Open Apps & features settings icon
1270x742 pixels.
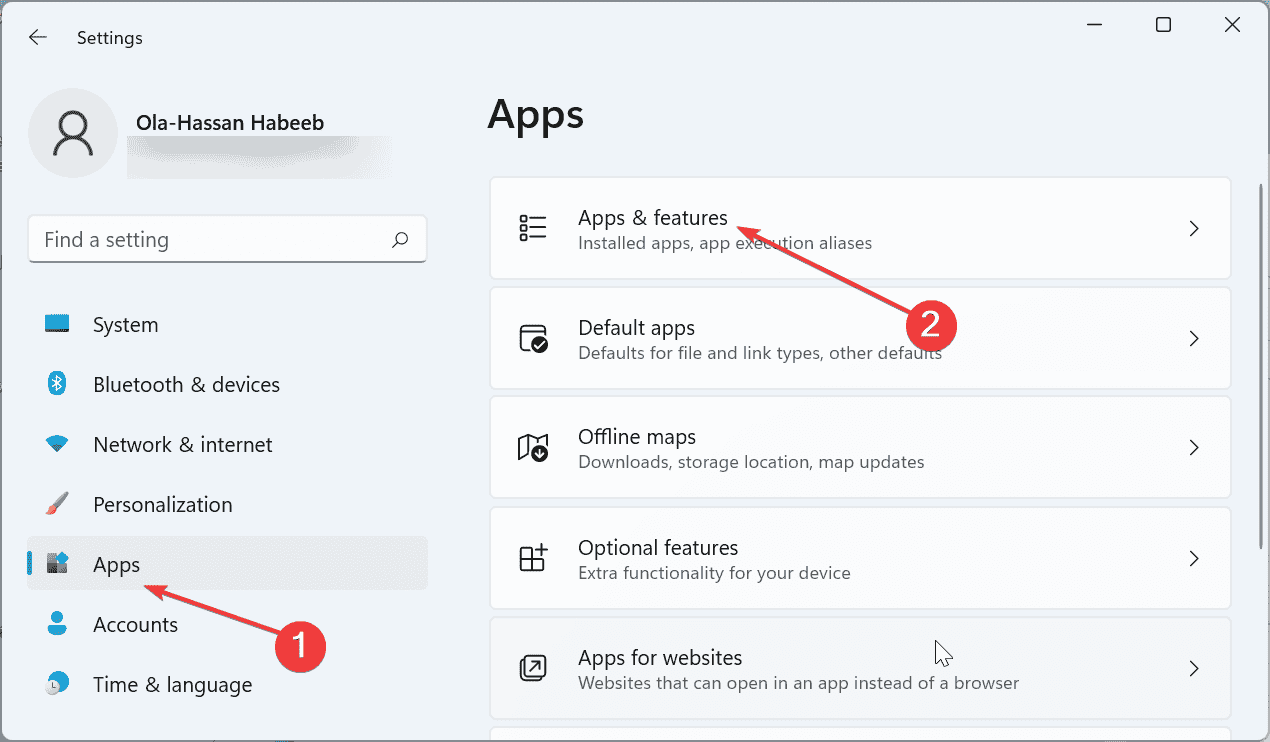[x=533, y=228]
